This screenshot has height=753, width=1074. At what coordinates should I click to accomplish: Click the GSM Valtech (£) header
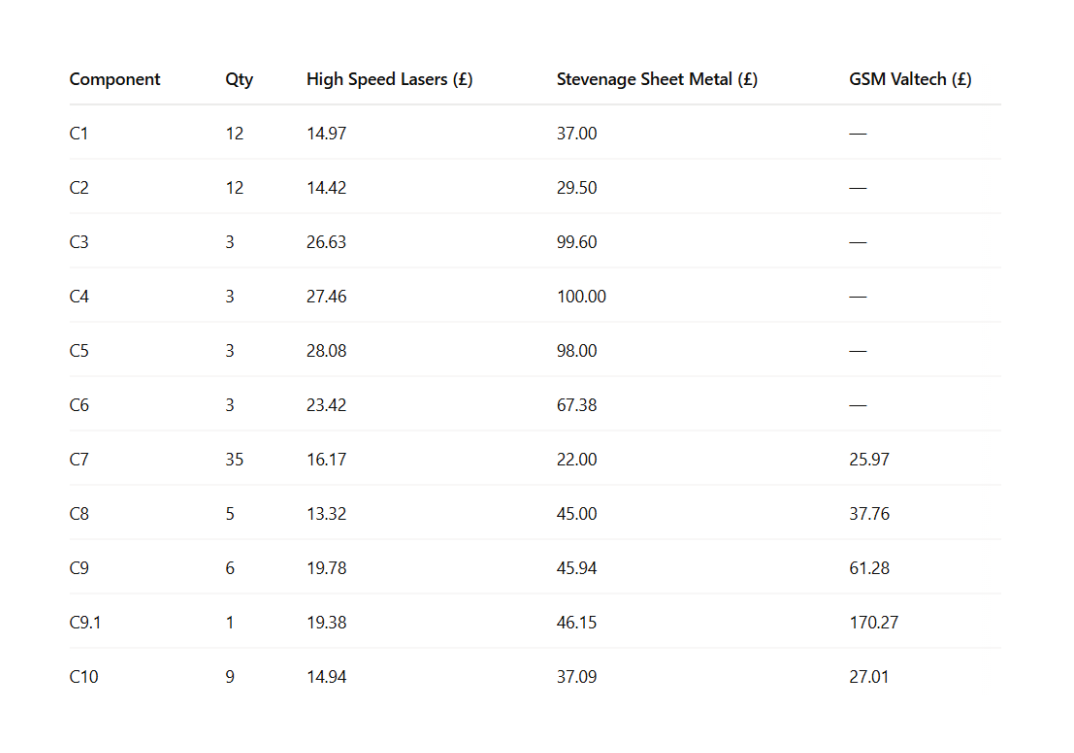(910, 79)
